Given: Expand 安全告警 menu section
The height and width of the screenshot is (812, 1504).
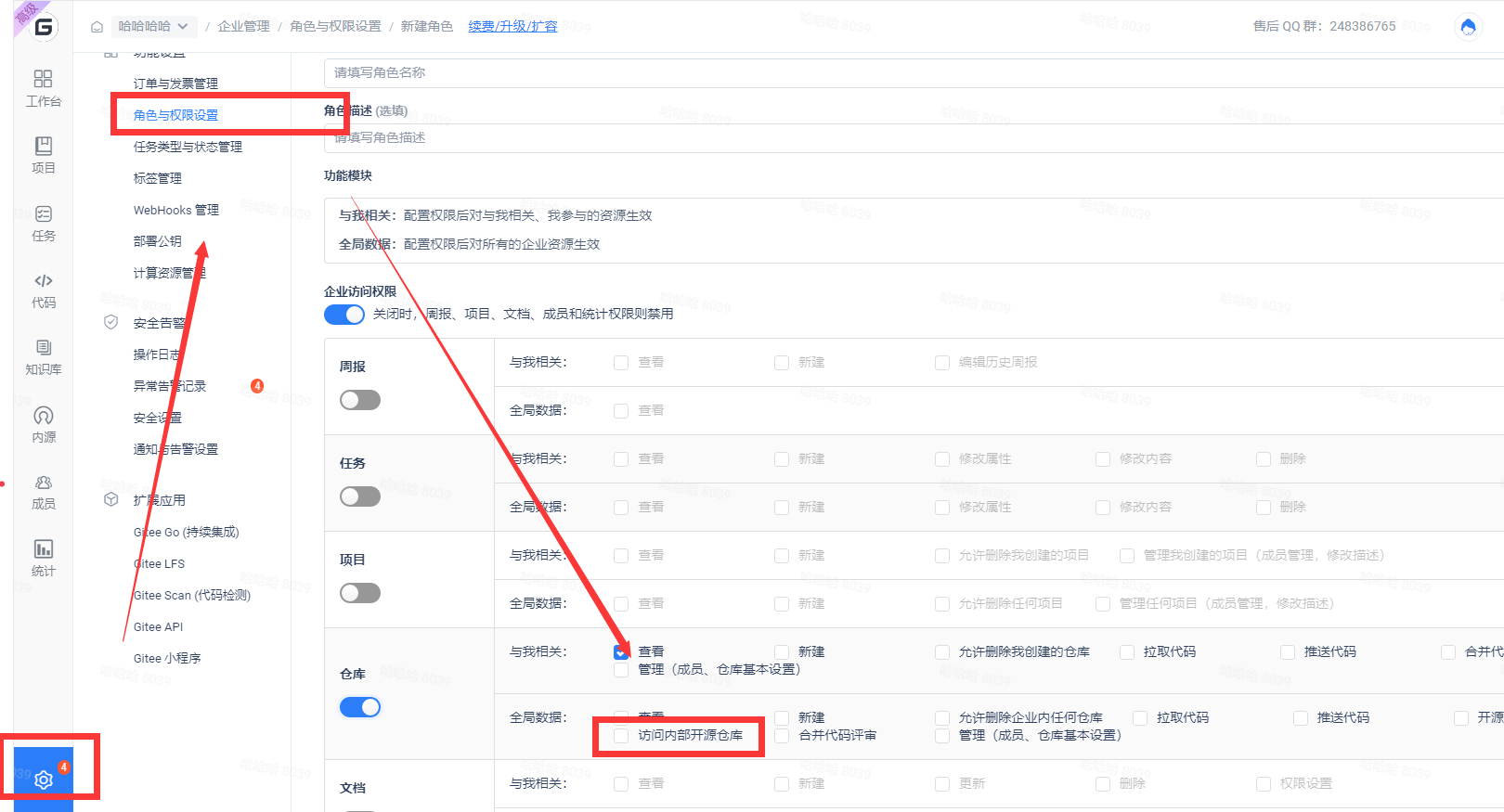Looking at the screenshot, I should pos(160,323).
